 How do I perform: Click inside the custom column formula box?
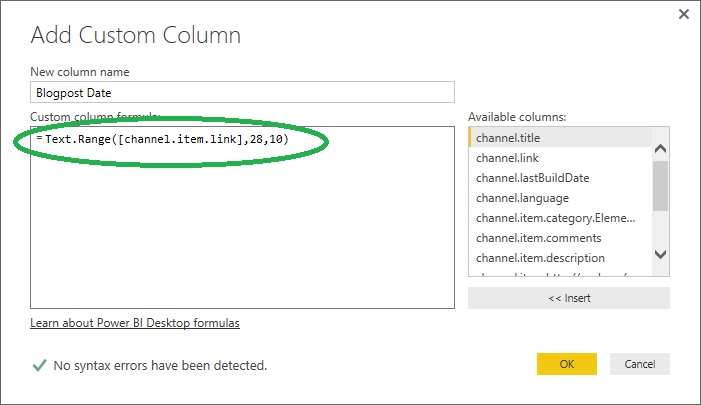click(241, 230)
